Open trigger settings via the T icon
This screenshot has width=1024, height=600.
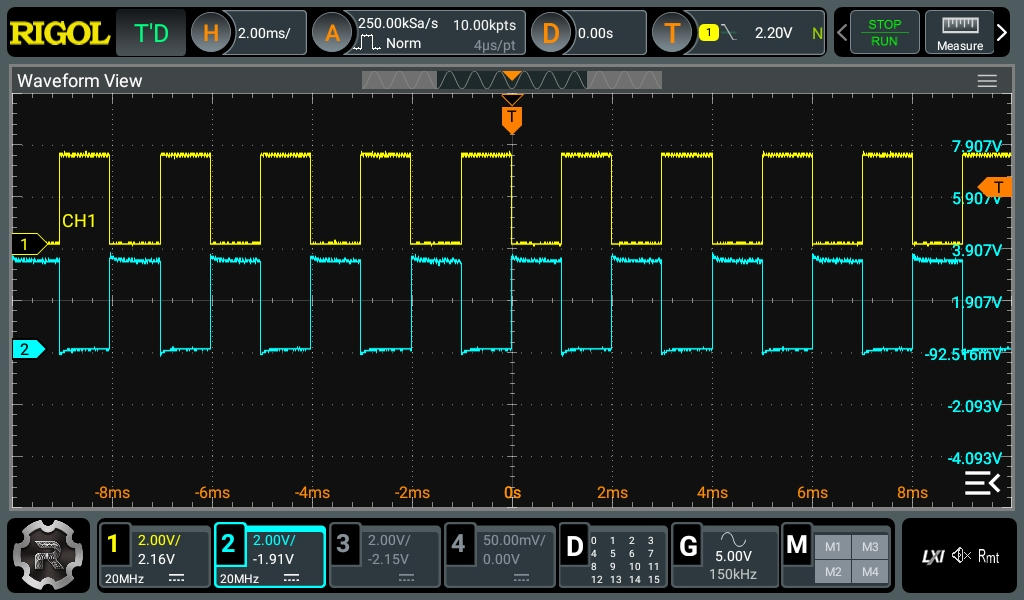(x=672, y=33)
